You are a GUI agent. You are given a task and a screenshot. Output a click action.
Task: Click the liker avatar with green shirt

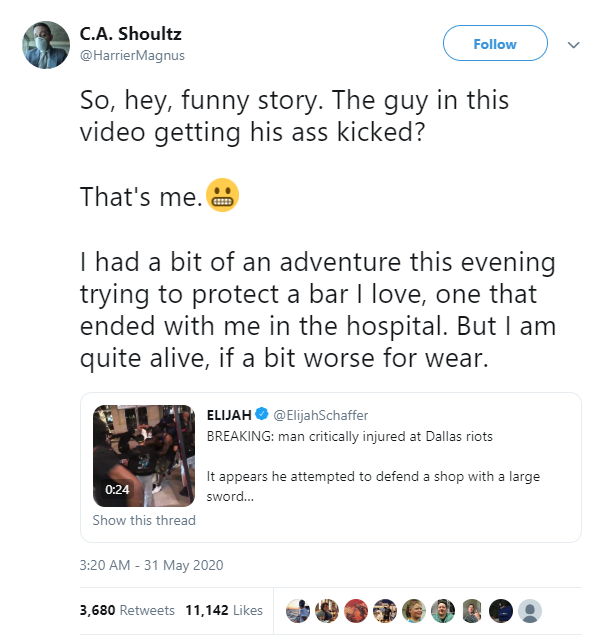click(443, 611)
